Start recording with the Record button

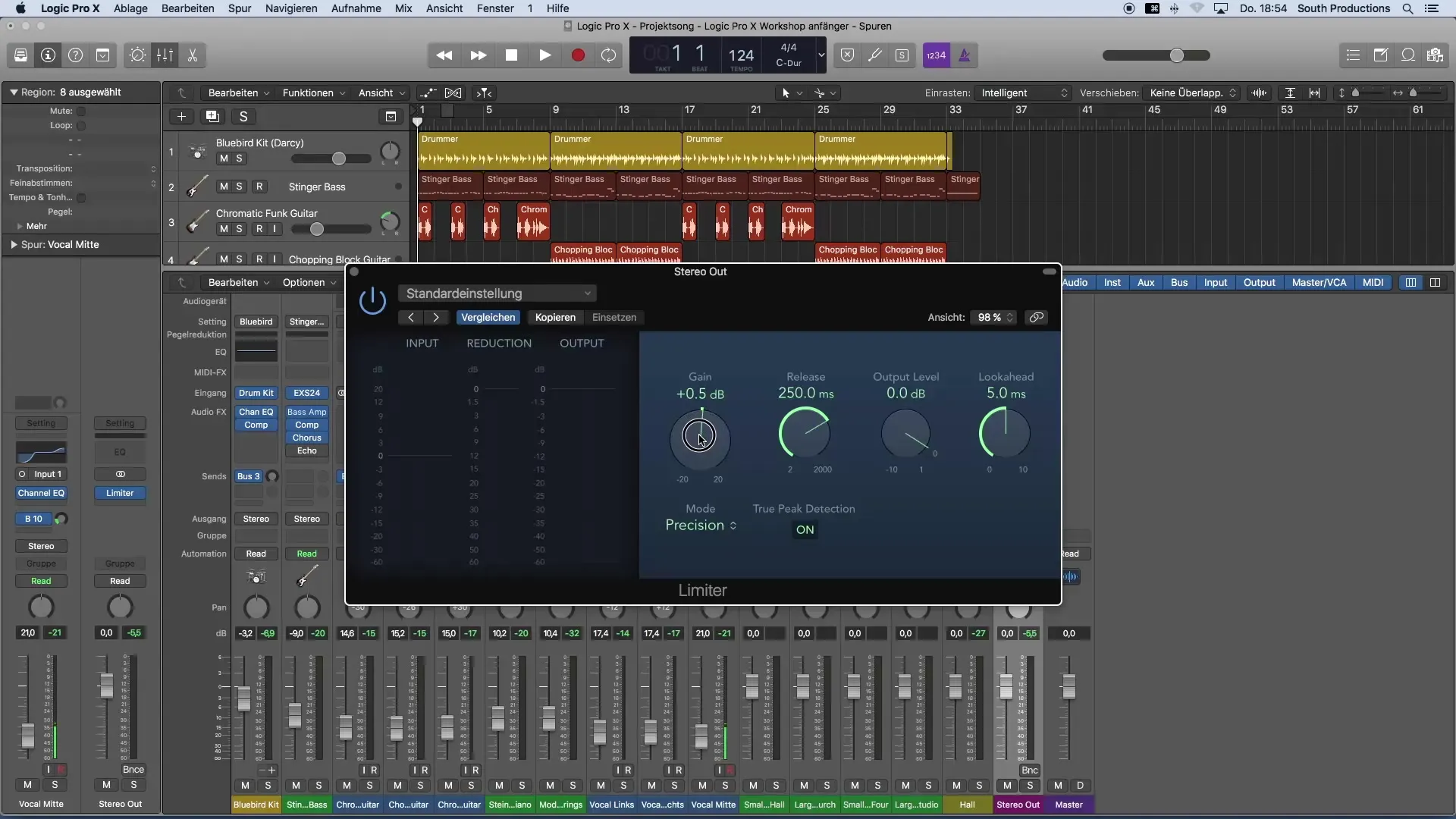click(x=578, y=55)
